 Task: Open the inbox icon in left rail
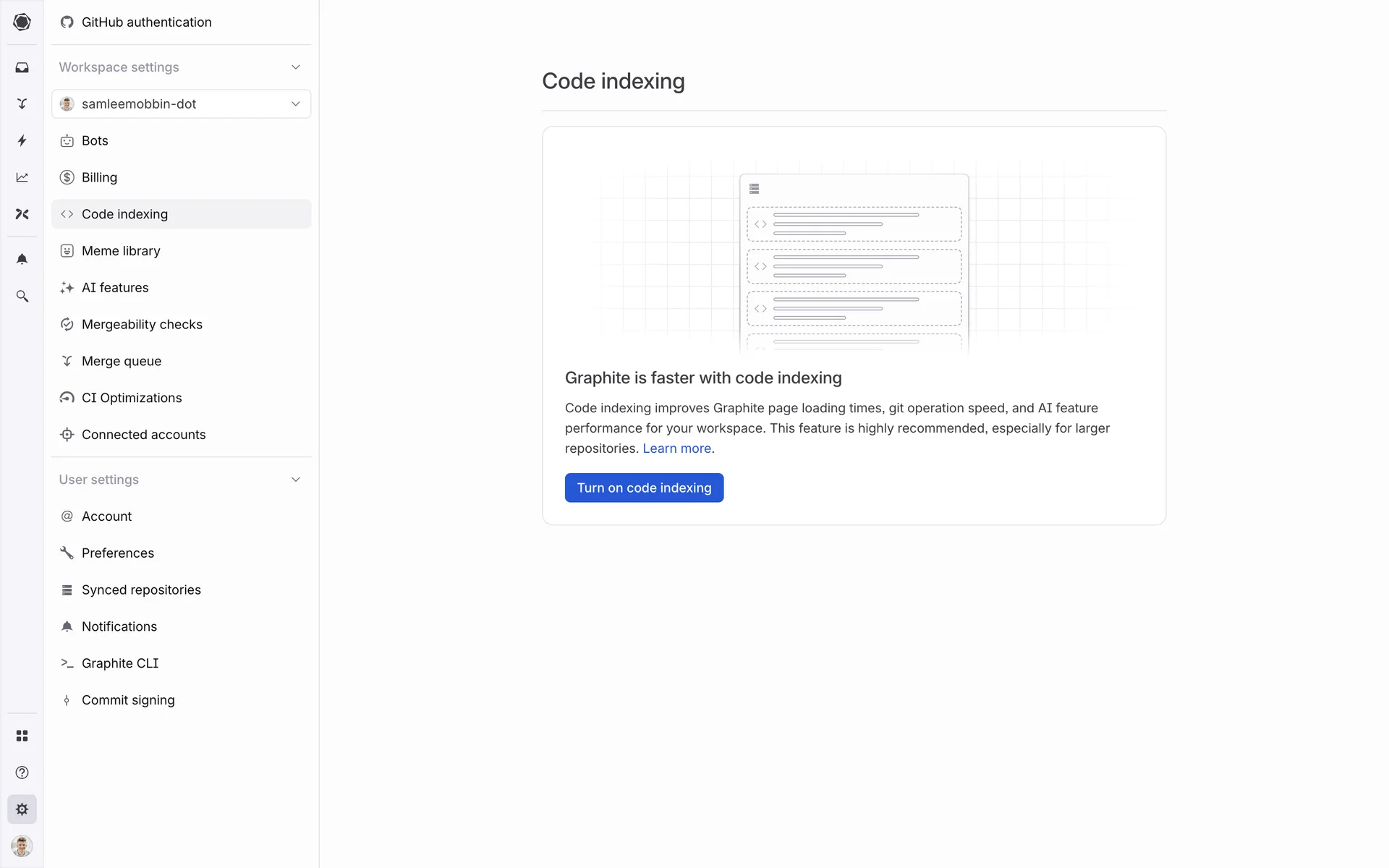(22, 67)
